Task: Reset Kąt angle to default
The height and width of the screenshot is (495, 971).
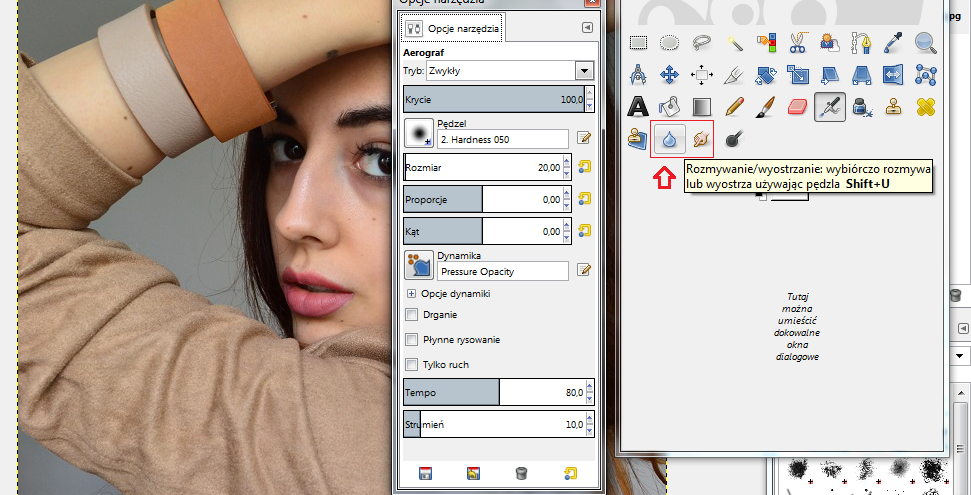Action: [584, 231]
